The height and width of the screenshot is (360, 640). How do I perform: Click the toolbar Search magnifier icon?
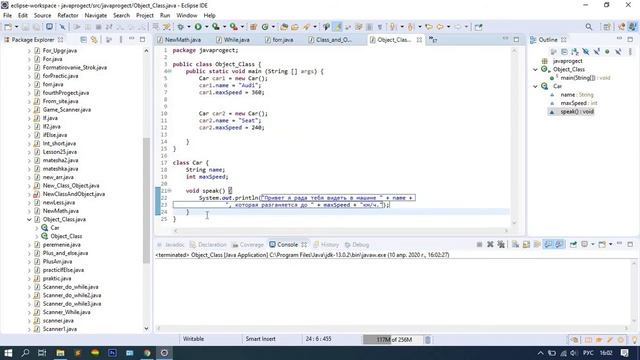coord(589,27)
